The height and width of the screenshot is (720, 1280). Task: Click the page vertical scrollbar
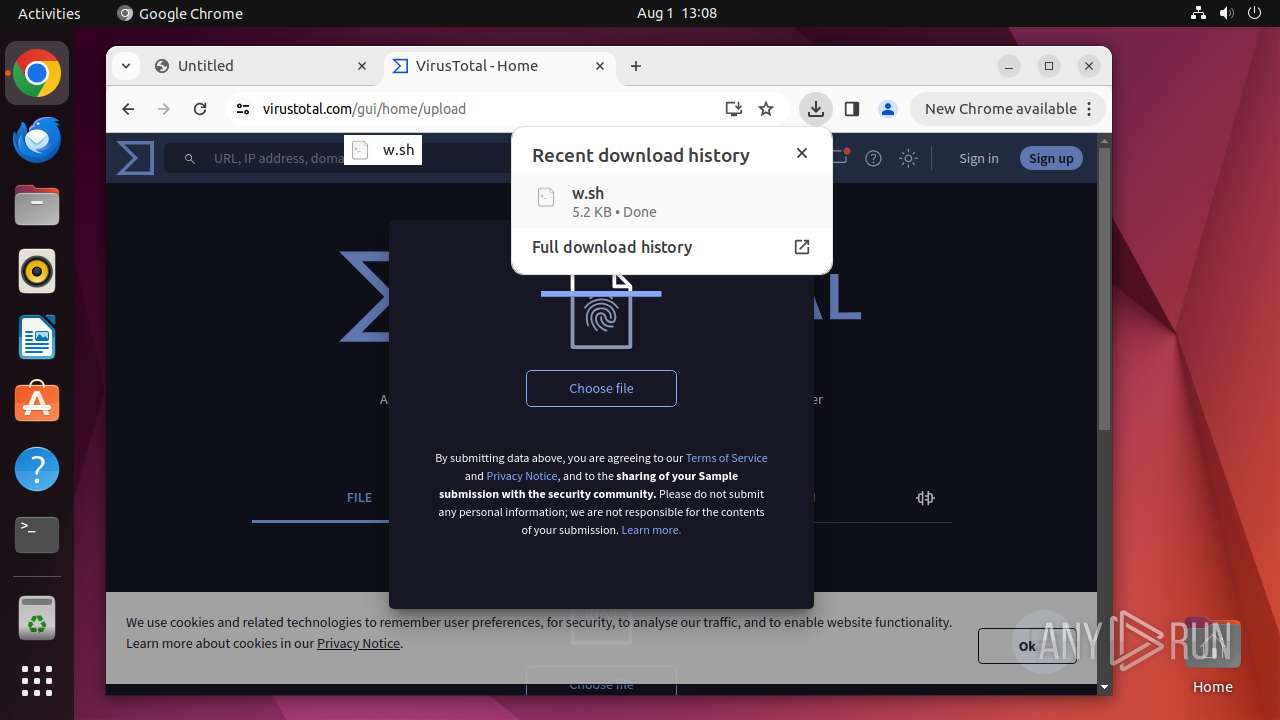coord(1104,290)
